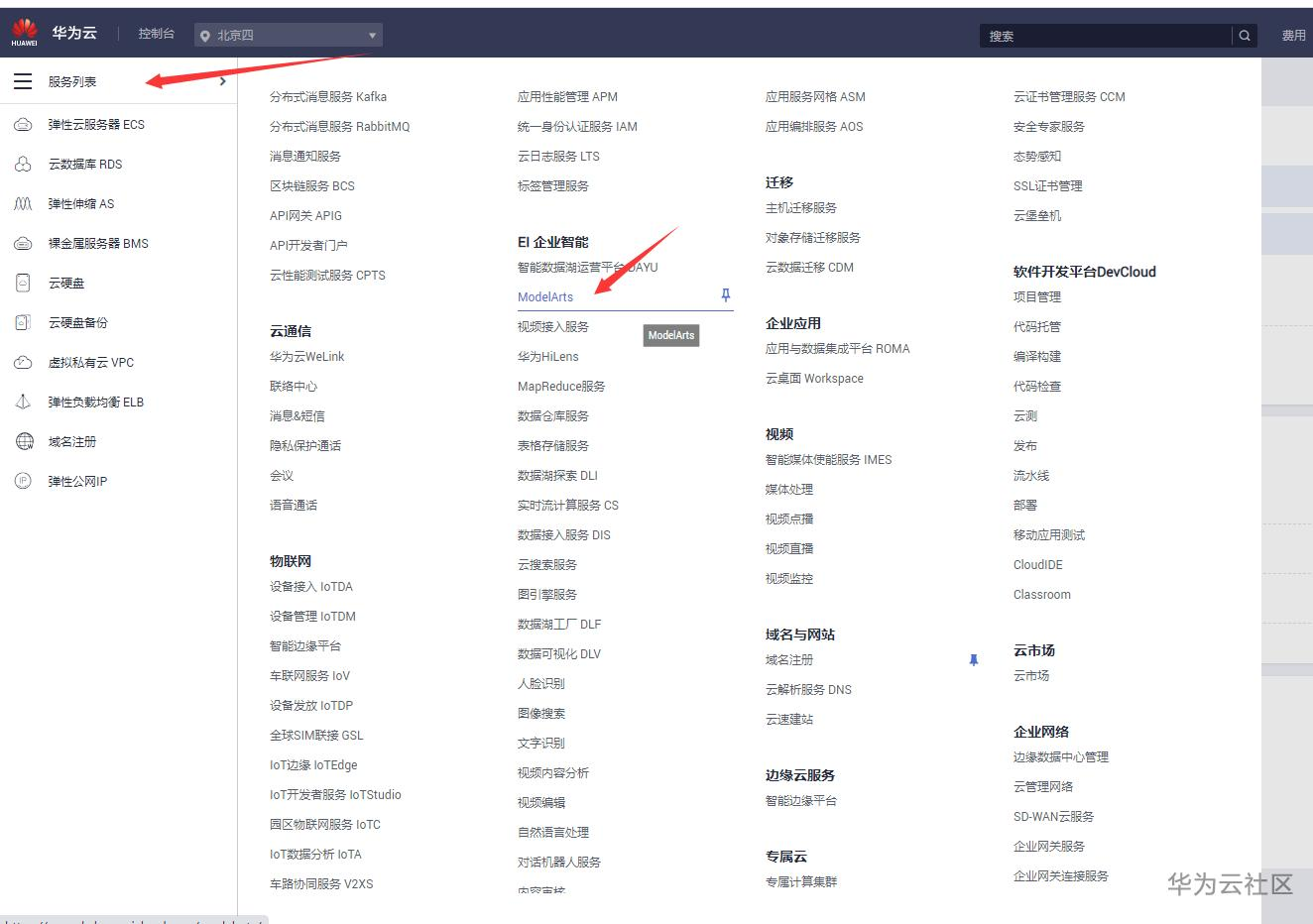Click the search magnifier icon
The height and width of the screenshot is (924, 1313).
click(1245, 36)
